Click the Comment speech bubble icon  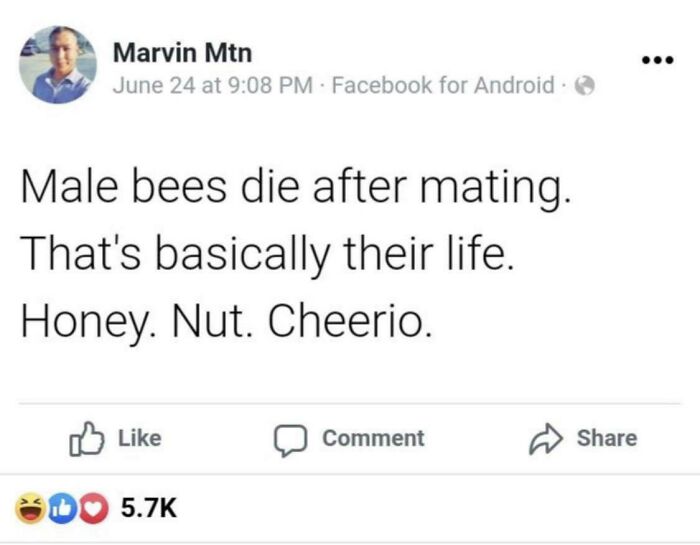coord(290,438)
